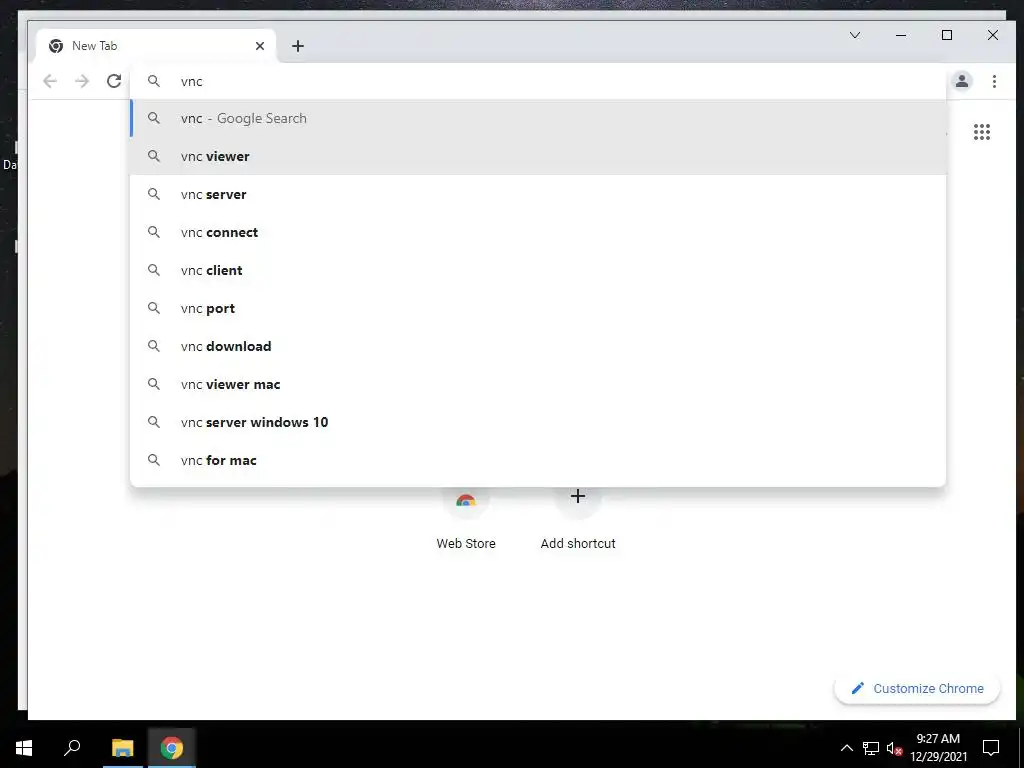
Task: Minimize the Chrome window
Action: (901, 35)
